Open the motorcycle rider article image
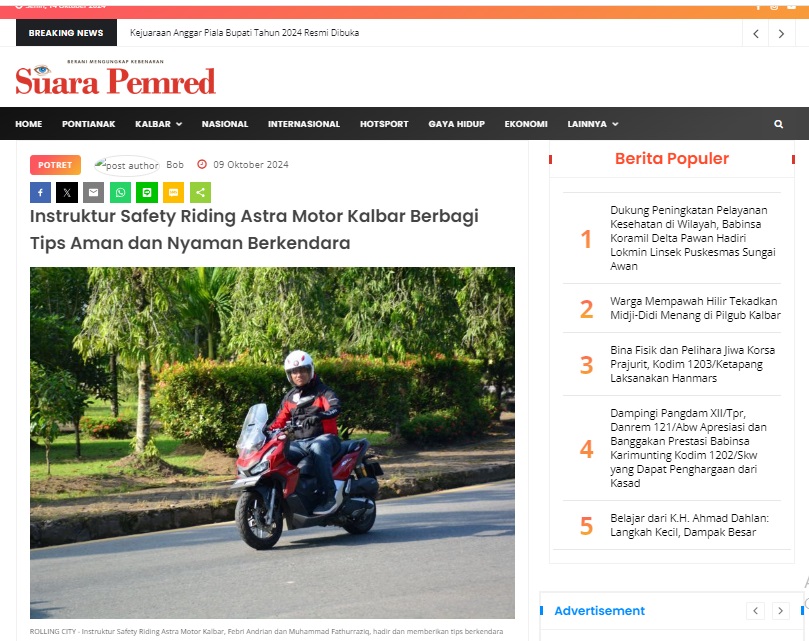Image resolution: width=809 pixels, height=641 pixels. coord(272,443)
